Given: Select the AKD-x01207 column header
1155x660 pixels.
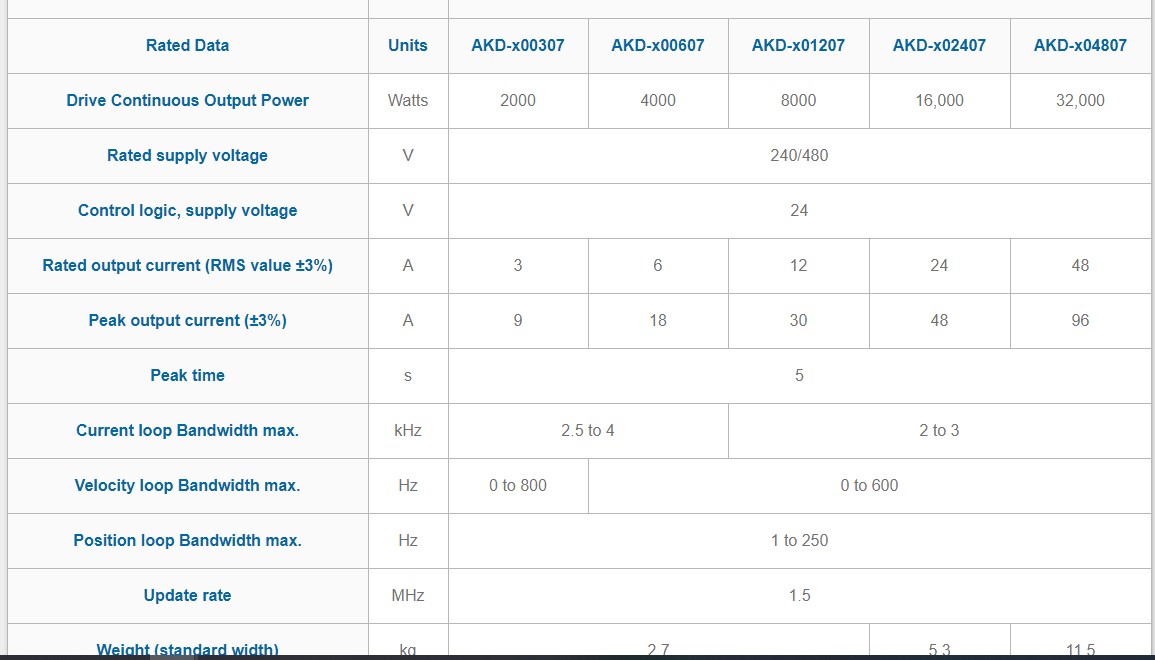Looking at the screenshot, I should pyautogui.click(x=798, y=46).
